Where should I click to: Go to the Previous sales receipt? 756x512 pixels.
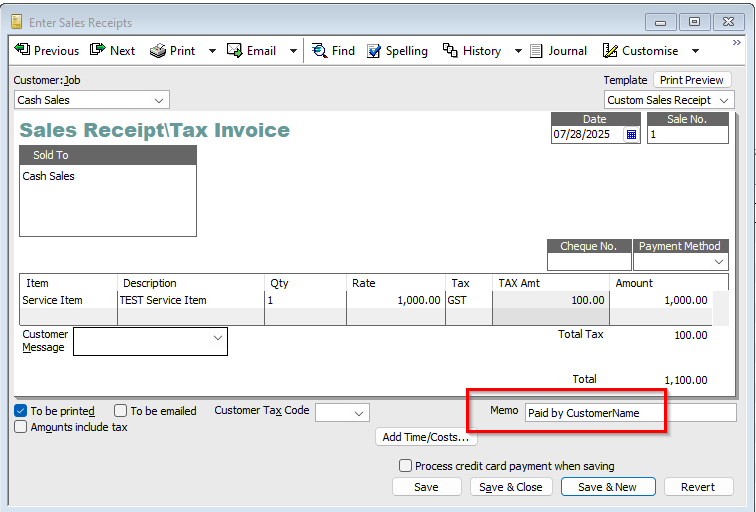(x=47, y=51)
